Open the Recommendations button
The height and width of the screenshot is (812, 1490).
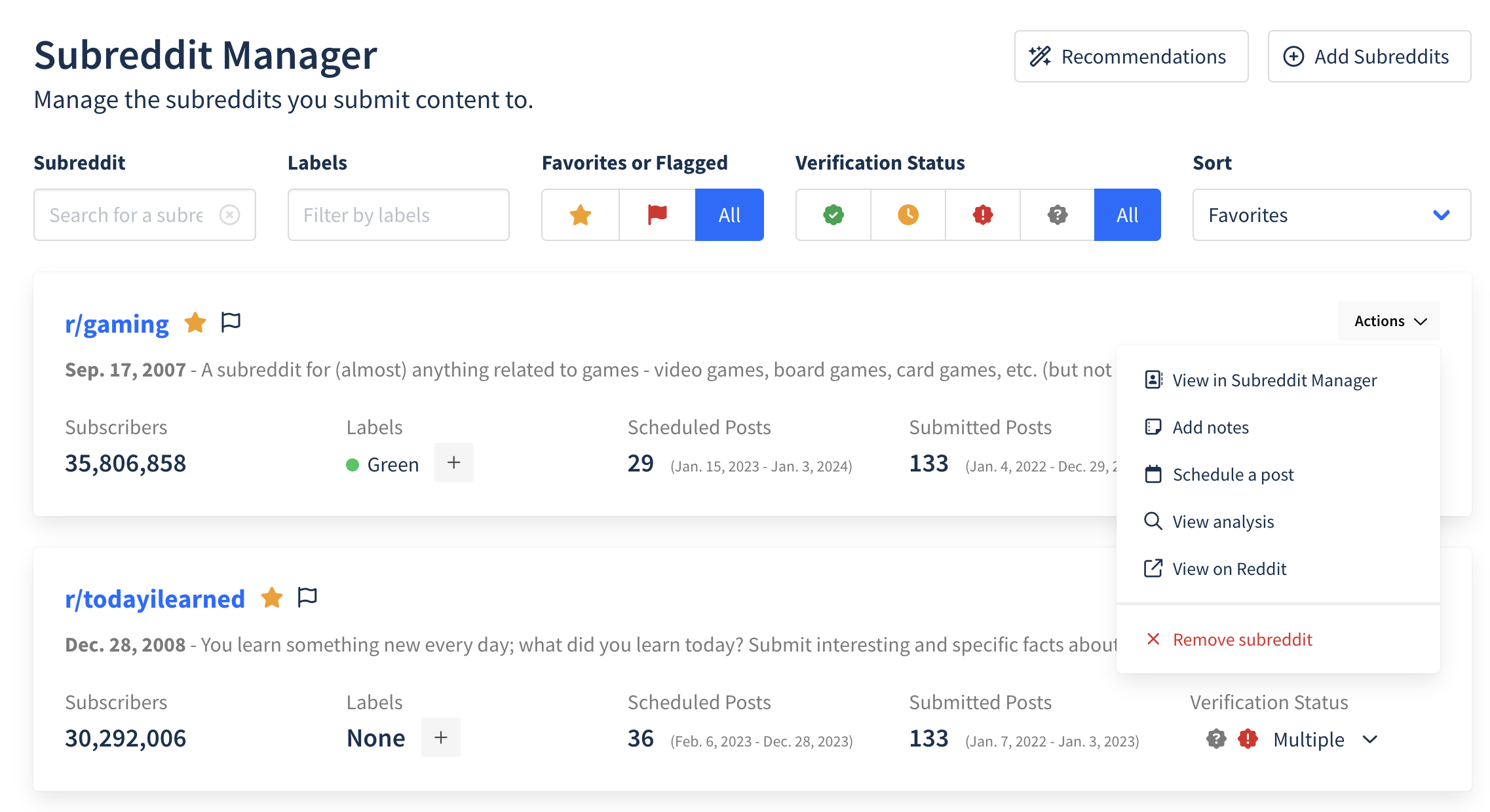[x=1131, y=56]
